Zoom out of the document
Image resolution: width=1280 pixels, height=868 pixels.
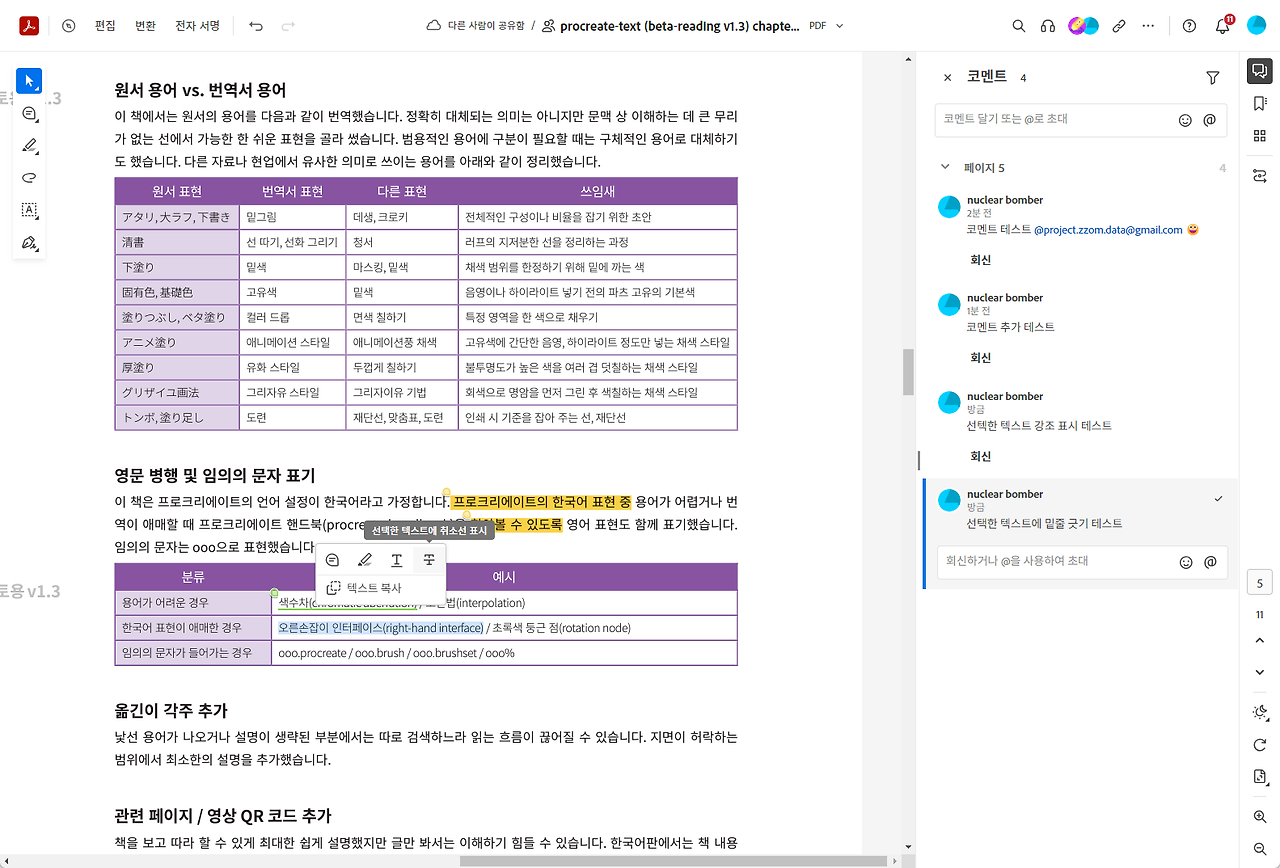point(1259,848)
